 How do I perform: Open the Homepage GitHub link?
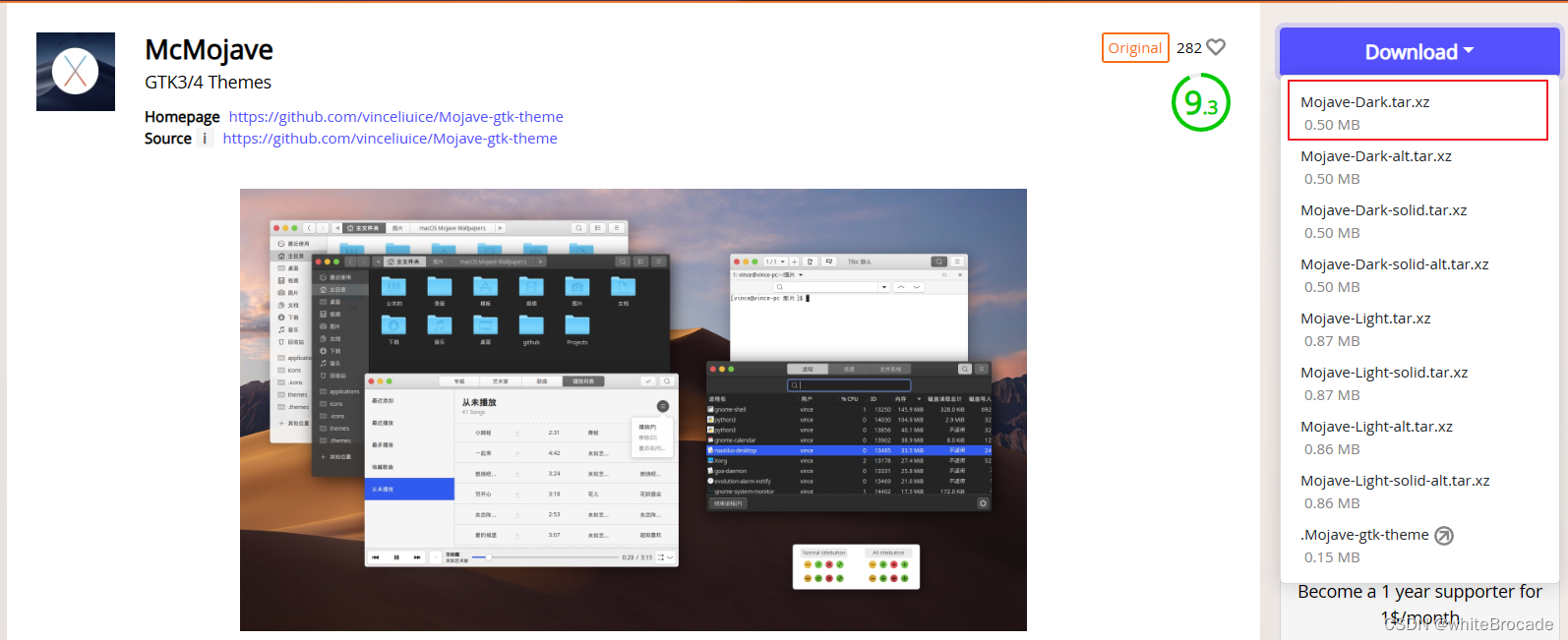pos(395,117)
